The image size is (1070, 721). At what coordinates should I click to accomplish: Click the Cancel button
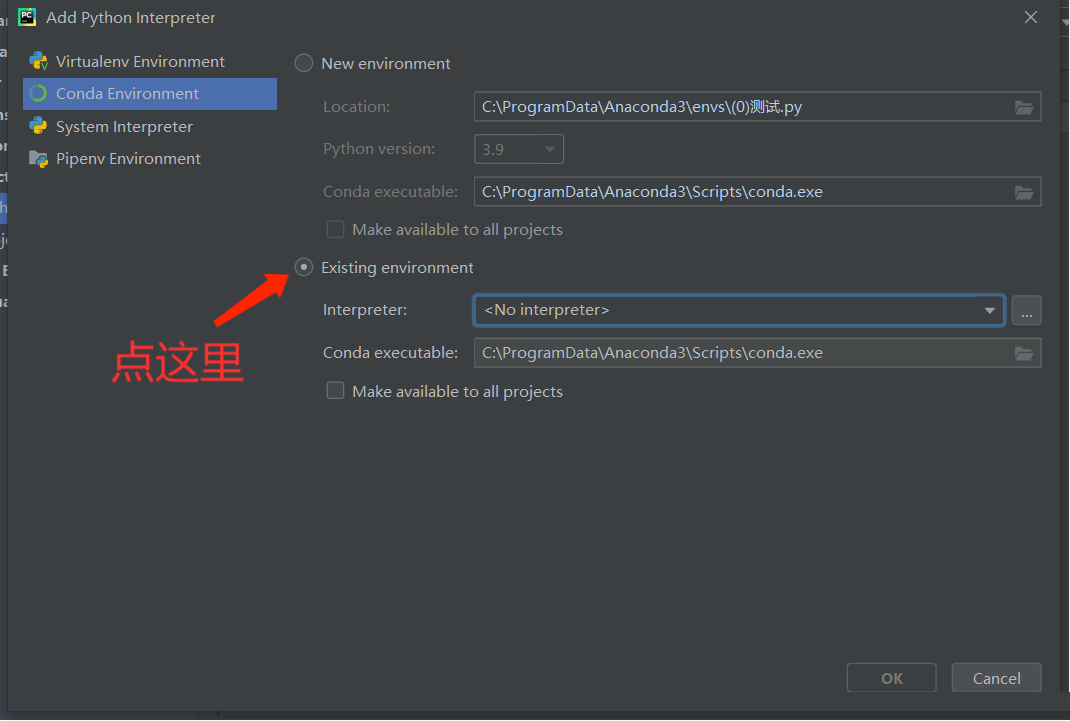pyautogui.click(x=996, y=677)
